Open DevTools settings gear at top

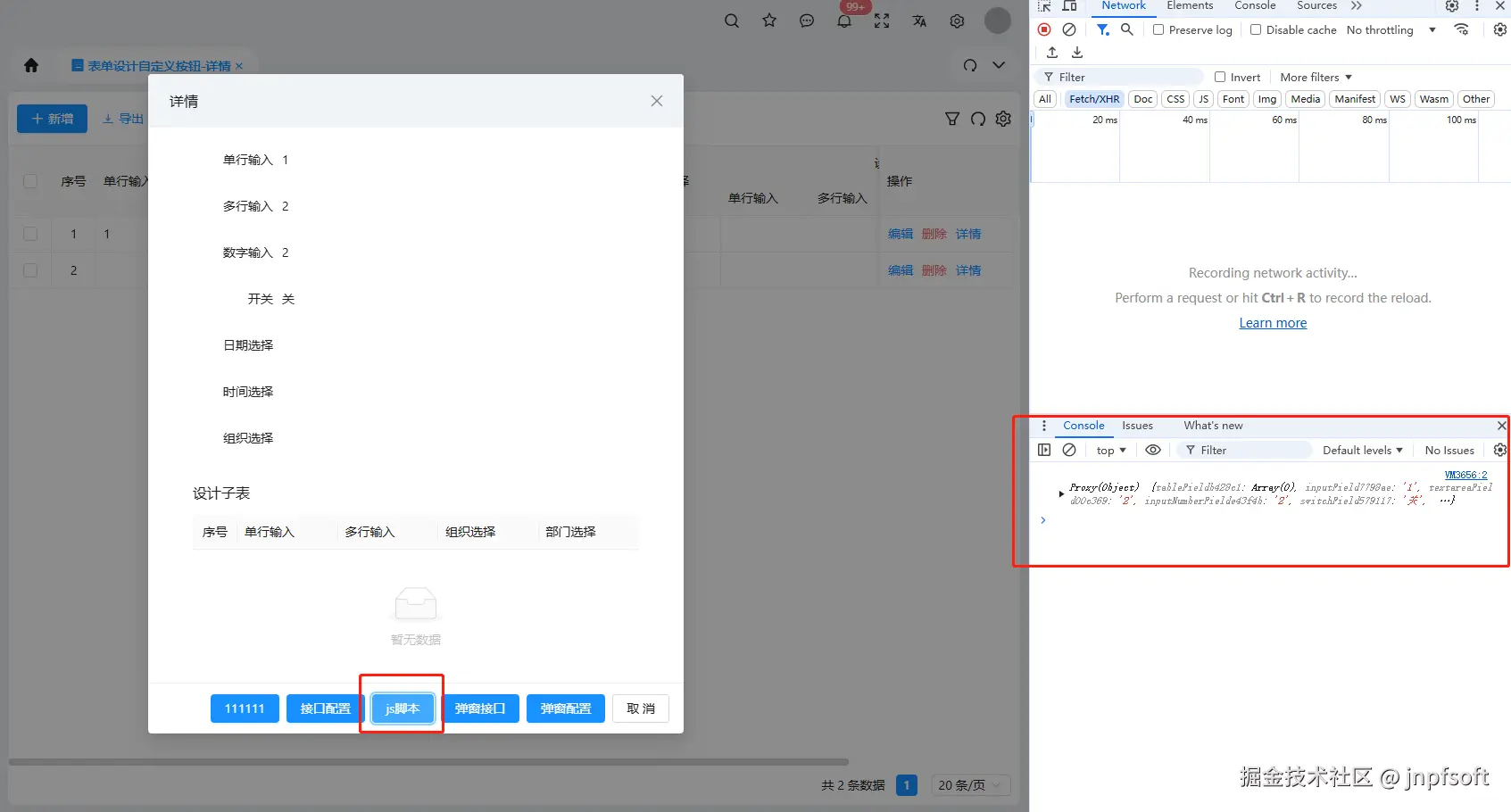pos(1452,5)
